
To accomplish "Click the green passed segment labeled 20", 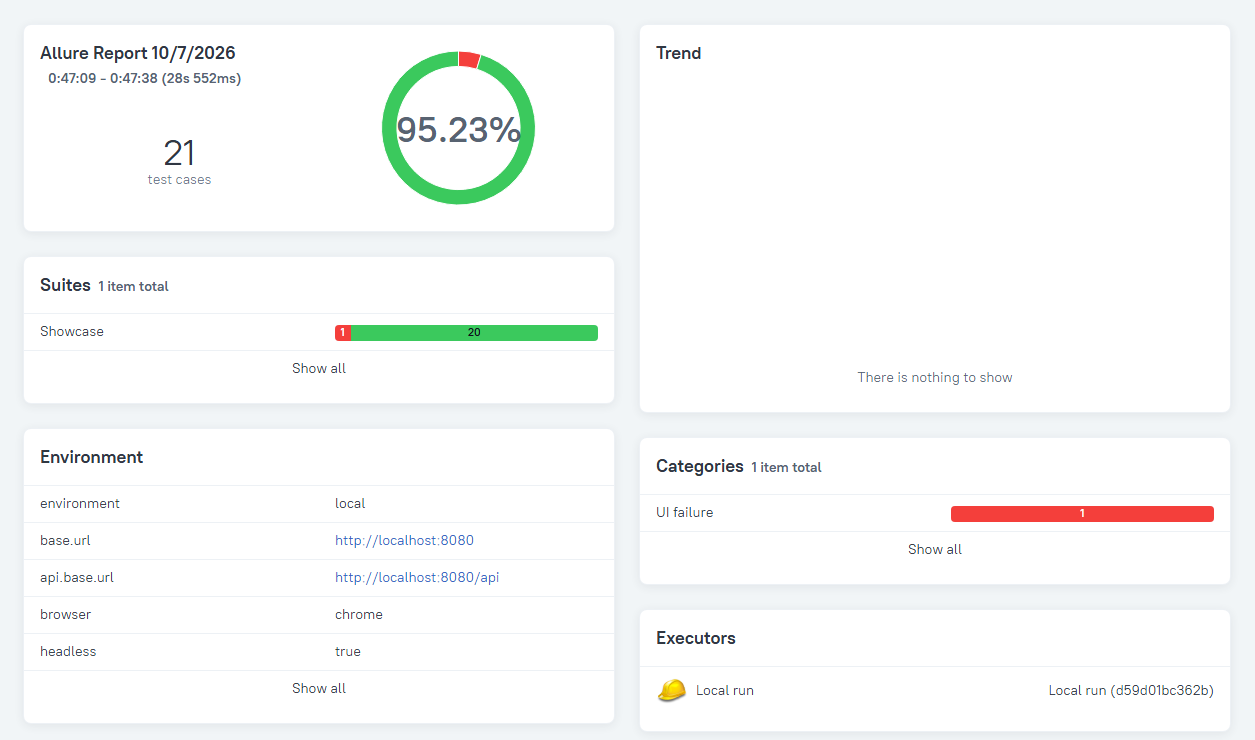I will [x=474, y=333].
